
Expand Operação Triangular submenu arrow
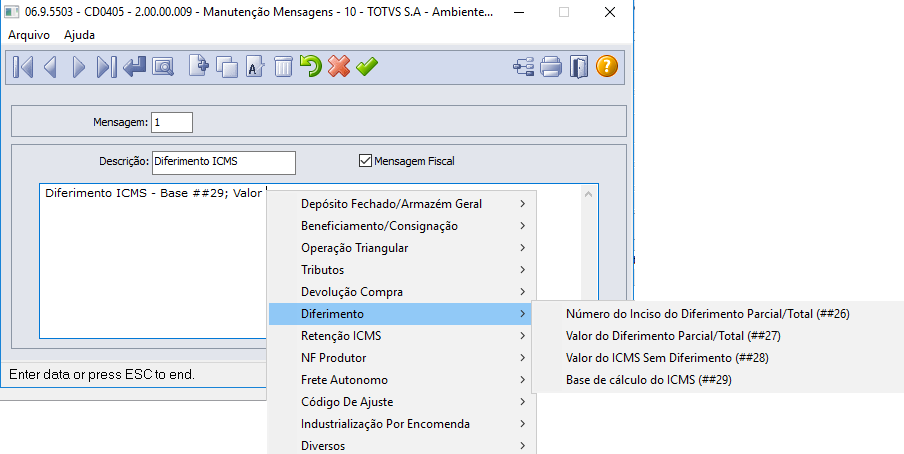(x=522, y=247)
